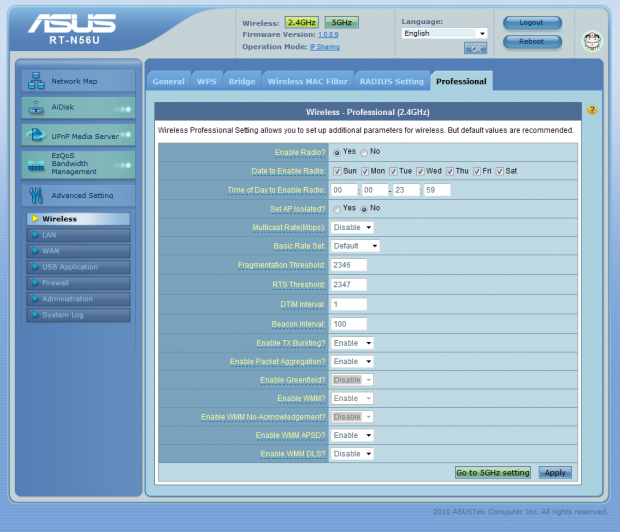This screenshot has width=620, height=532.
Task: Click the UPnP Media Server icon
Action: [36, 135]
